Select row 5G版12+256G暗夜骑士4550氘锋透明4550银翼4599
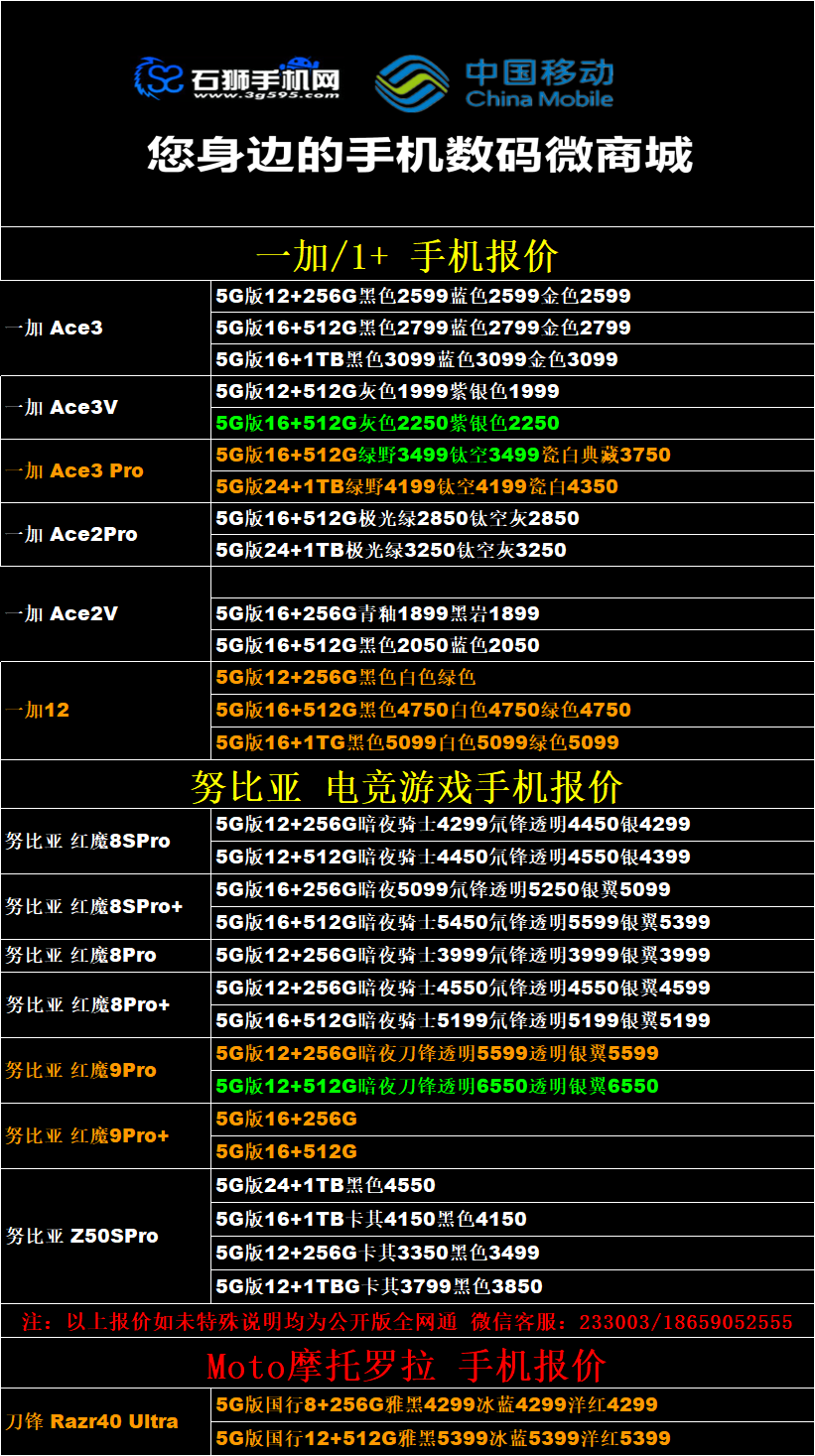Image resolution: width=815 pixels, height=1456 pixels. coord(512,988)
